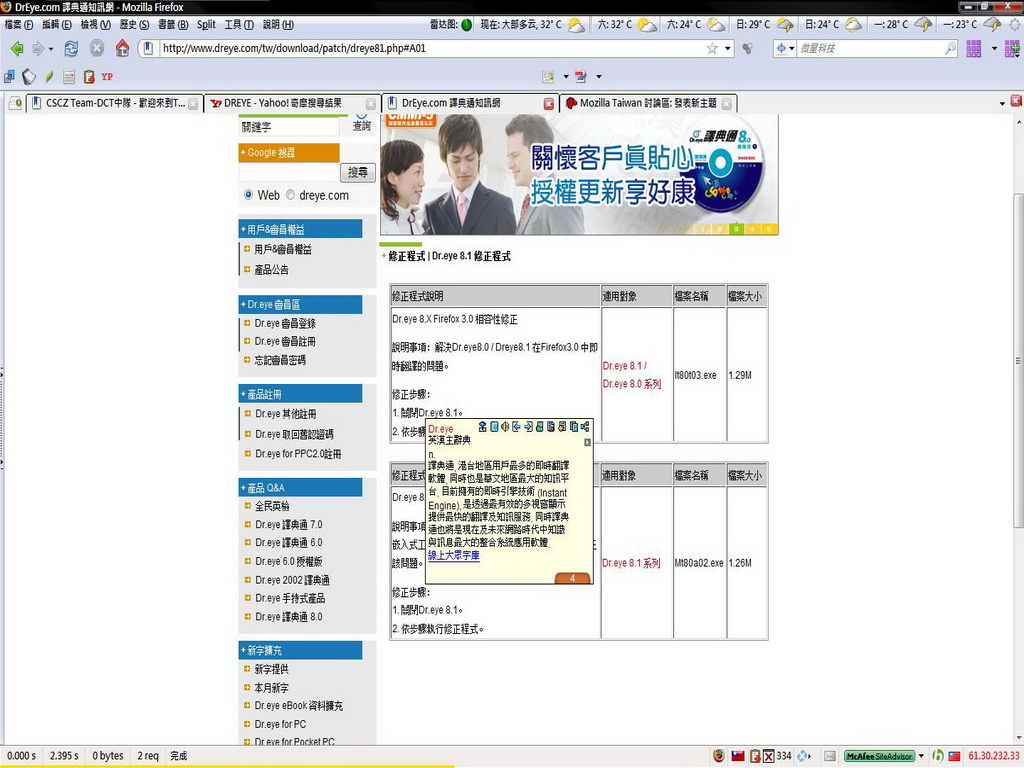Open the McAfee SiteAdvisor dropdown arrow
This screenshot has width=1024, height=768.
pyautogui.click(x=921, y=756)
